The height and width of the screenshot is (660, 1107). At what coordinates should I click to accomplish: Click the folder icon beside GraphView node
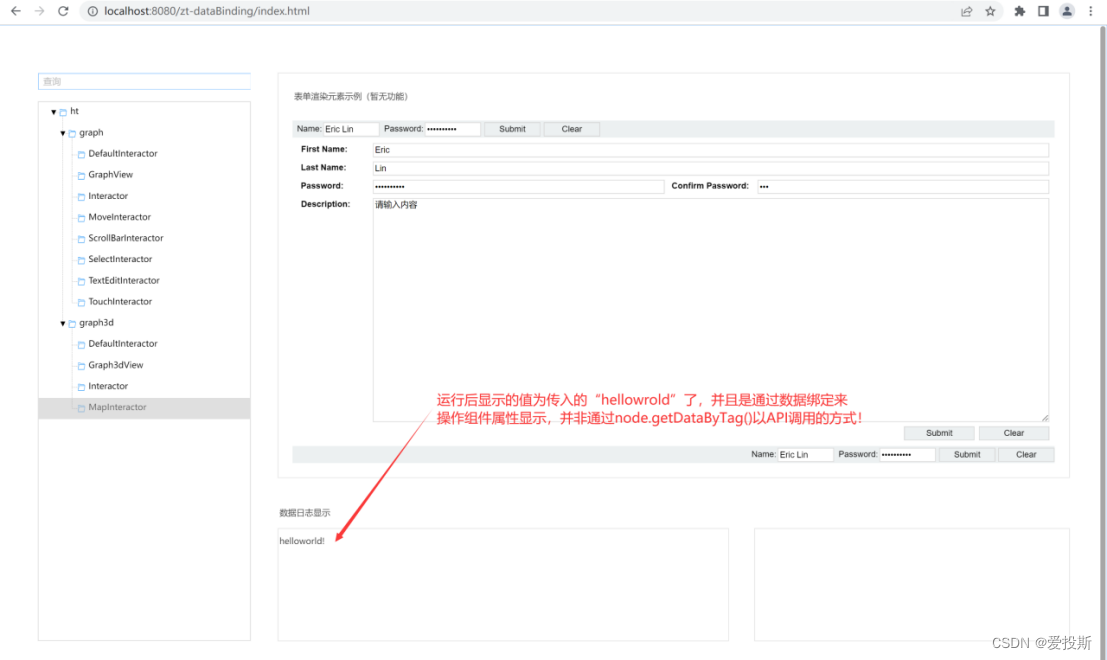[x=79, y=174]
